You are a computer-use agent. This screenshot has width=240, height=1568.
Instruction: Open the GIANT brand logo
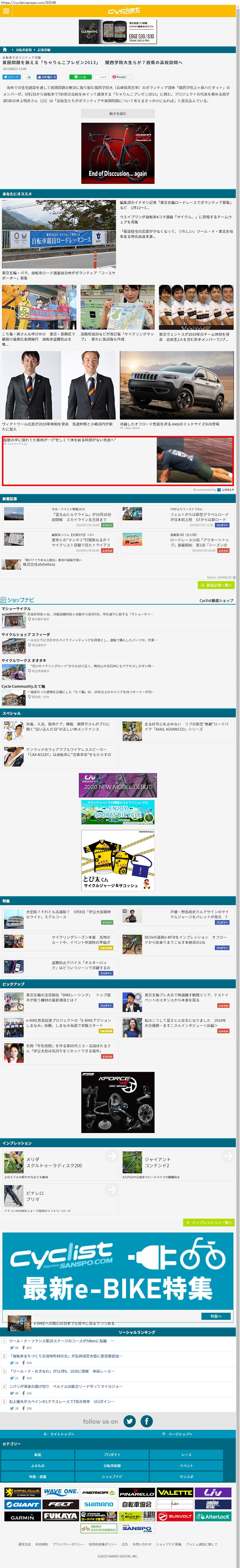coord(22,1505)
